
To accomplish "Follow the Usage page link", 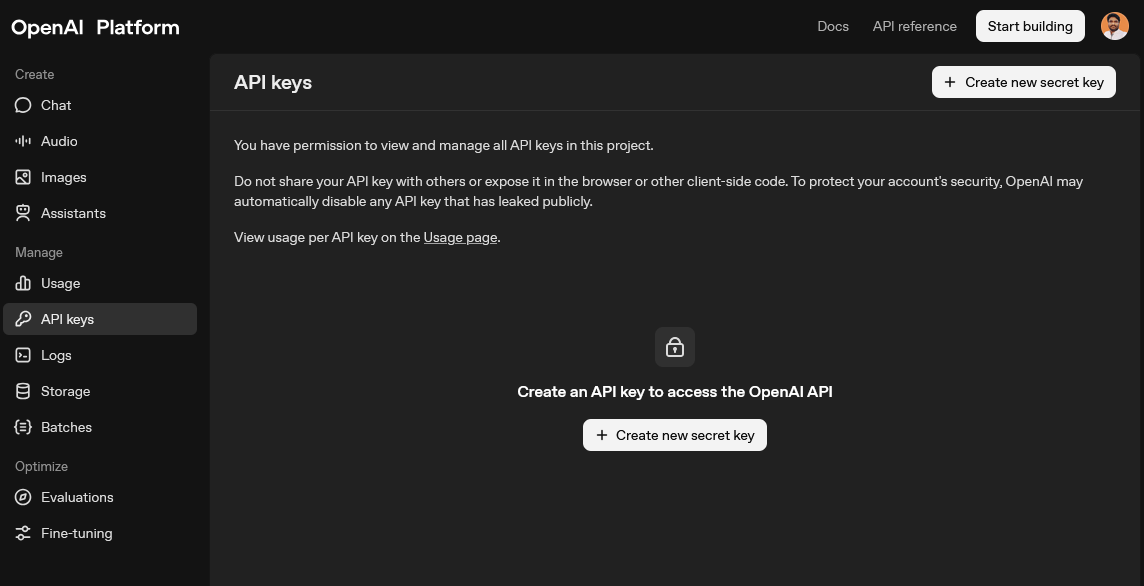I will click(460, 237).
